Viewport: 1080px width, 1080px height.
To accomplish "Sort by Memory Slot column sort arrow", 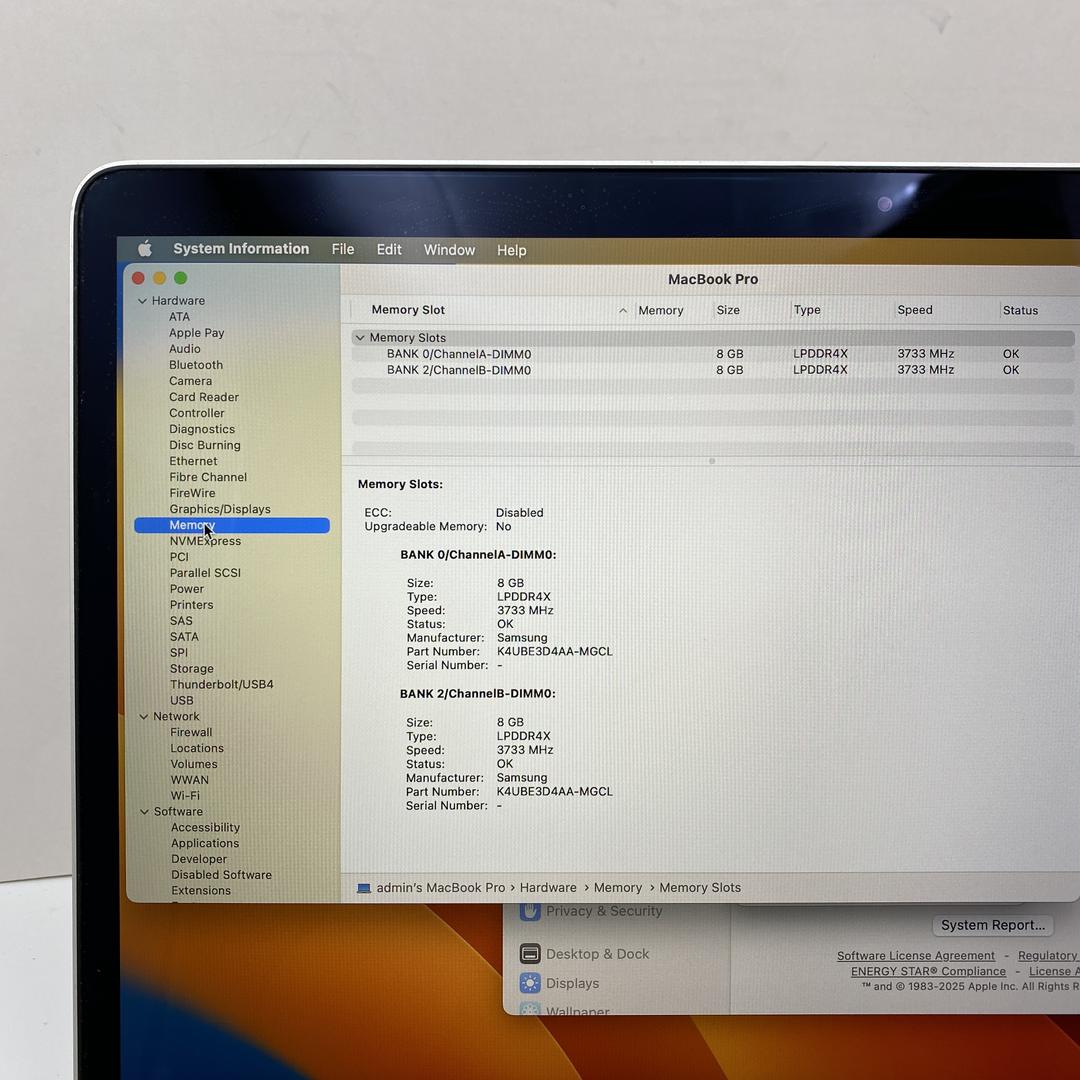I will click(623, 311).
